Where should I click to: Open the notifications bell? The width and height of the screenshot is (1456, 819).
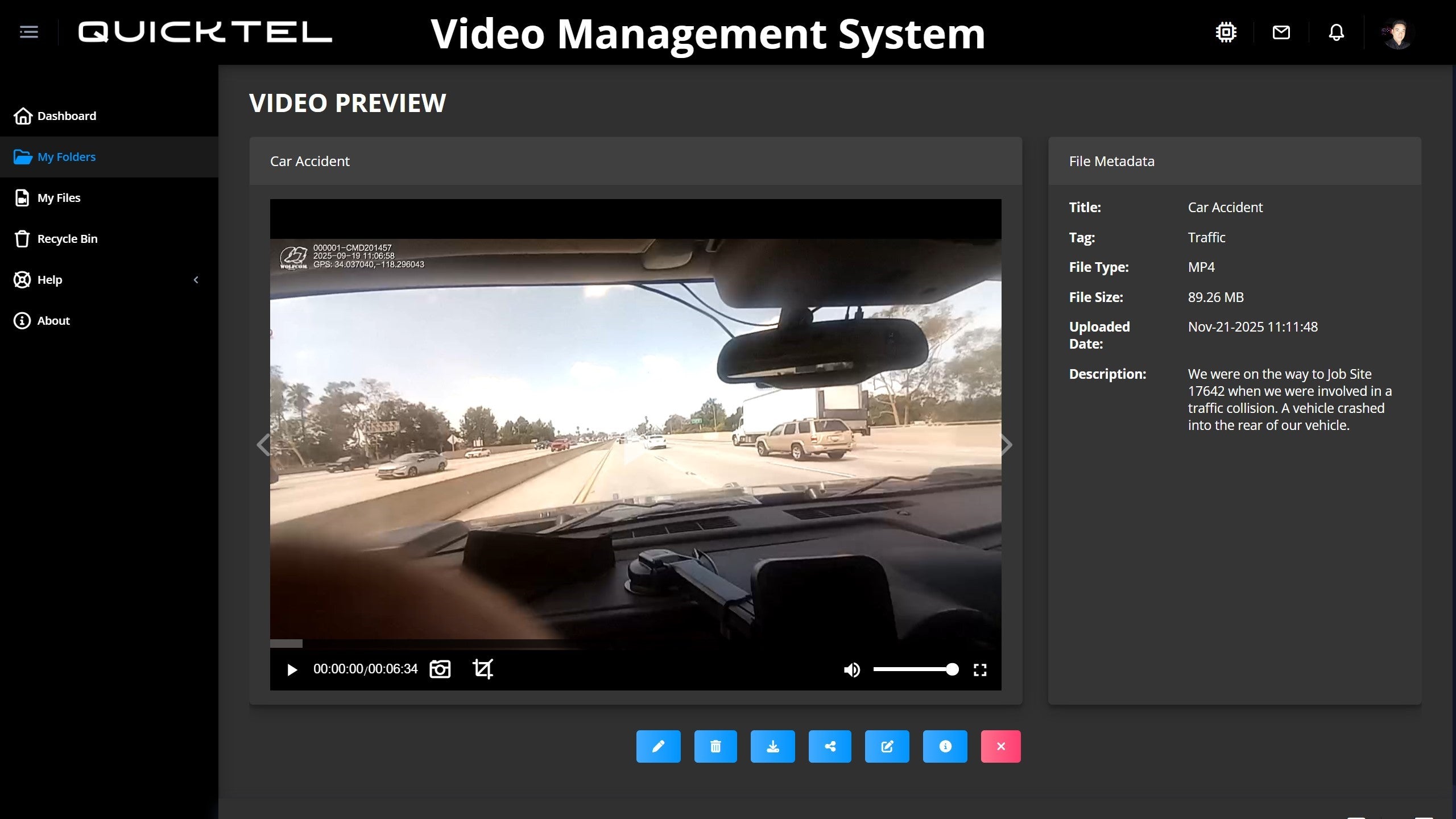click(1336, 32)
